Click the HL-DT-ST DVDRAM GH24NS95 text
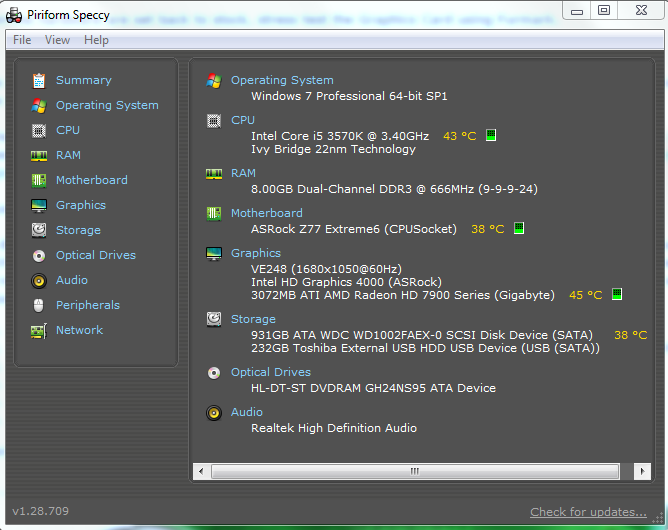The width and height of the screenshot is (668, 530). coord(374,388)
